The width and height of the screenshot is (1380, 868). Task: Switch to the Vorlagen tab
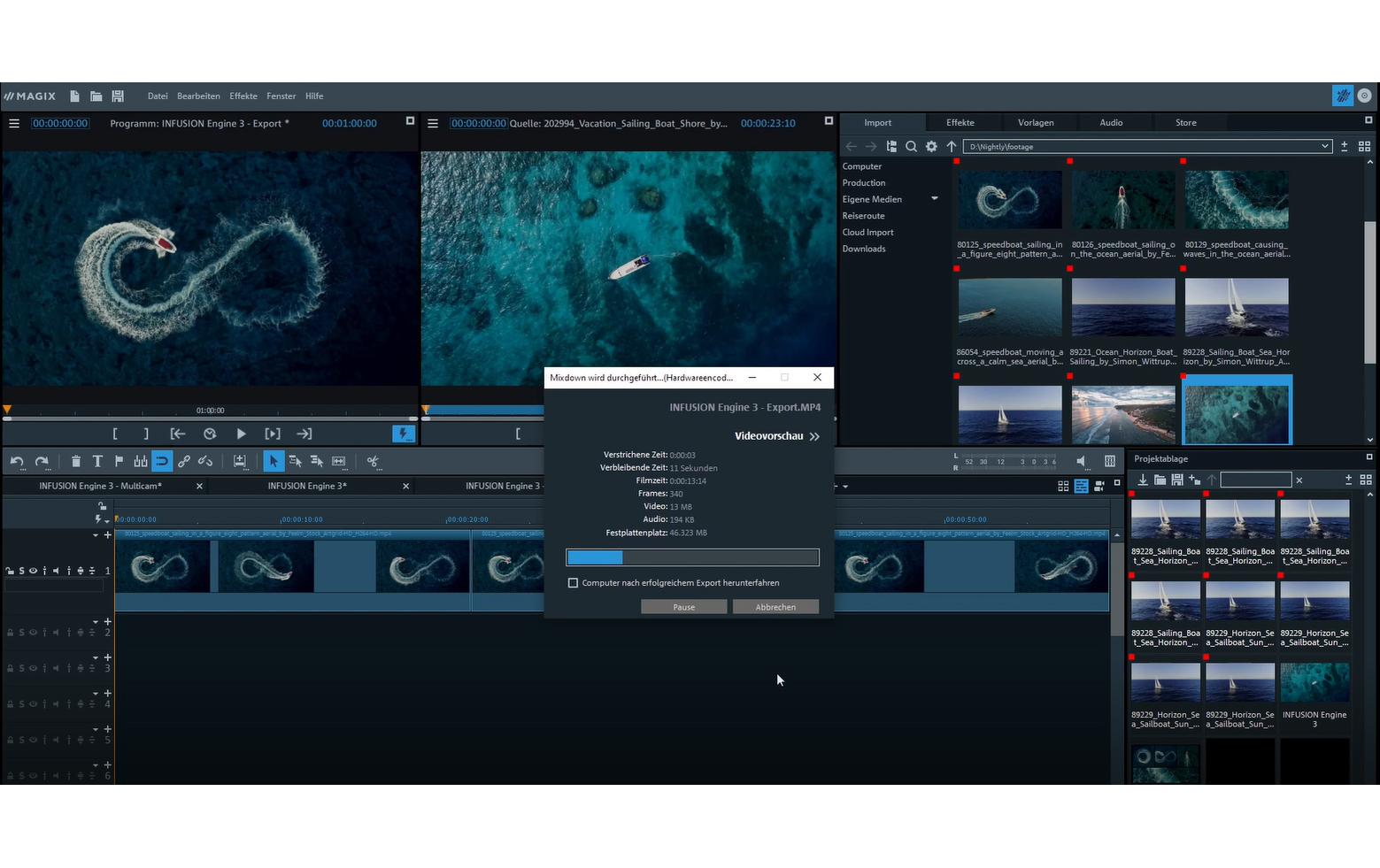pyautogui.click(x=1035, y=123)
